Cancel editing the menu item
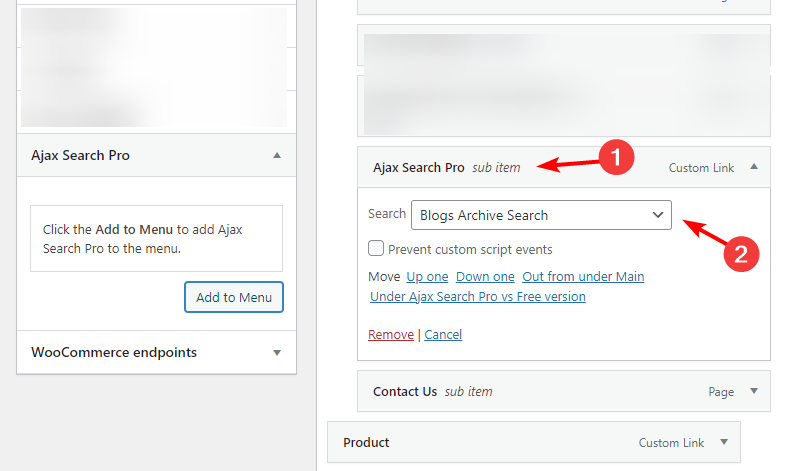 443,335
